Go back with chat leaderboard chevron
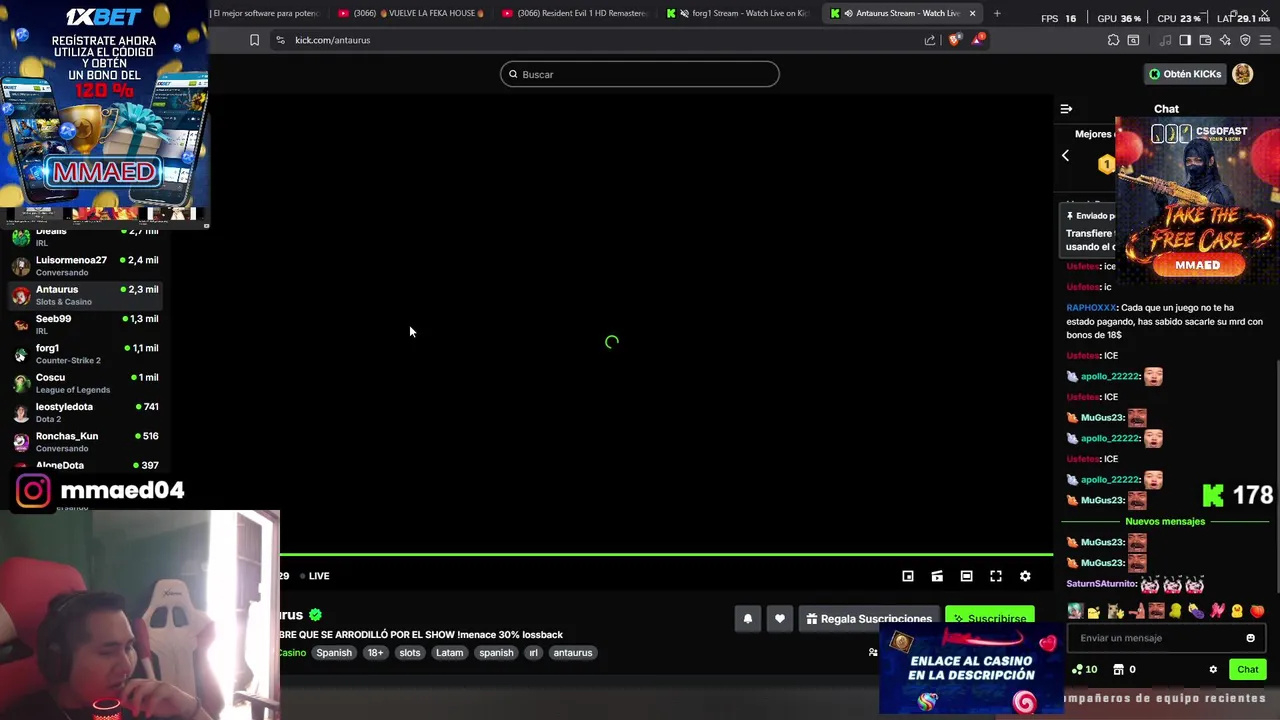The width and height of the screenshot is (1280, 720). (1065, 156)
